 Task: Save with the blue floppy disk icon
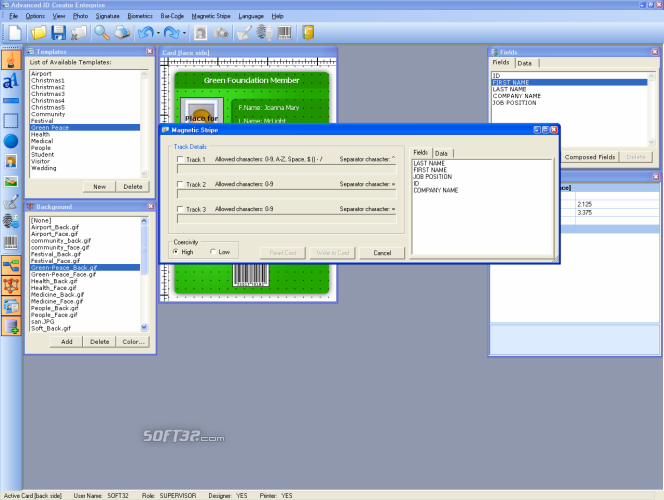[58, 33]
